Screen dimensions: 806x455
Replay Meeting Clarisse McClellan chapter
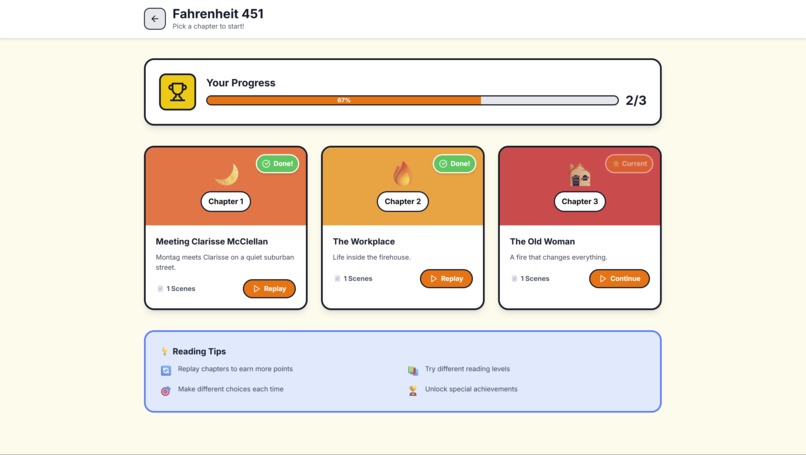tap(269, 288)
